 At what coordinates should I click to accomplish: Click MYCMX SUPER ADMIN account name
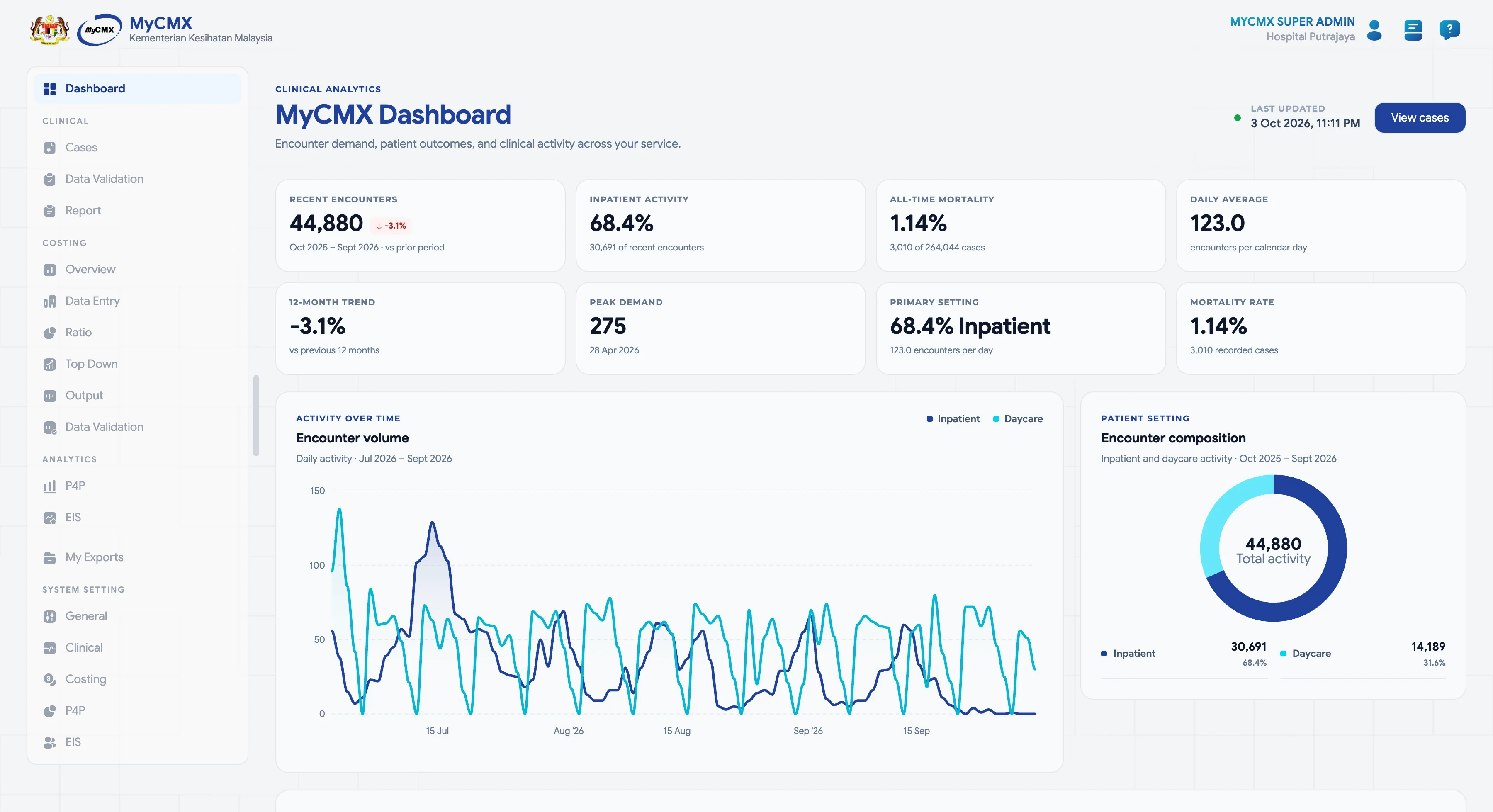(1292, 22)
